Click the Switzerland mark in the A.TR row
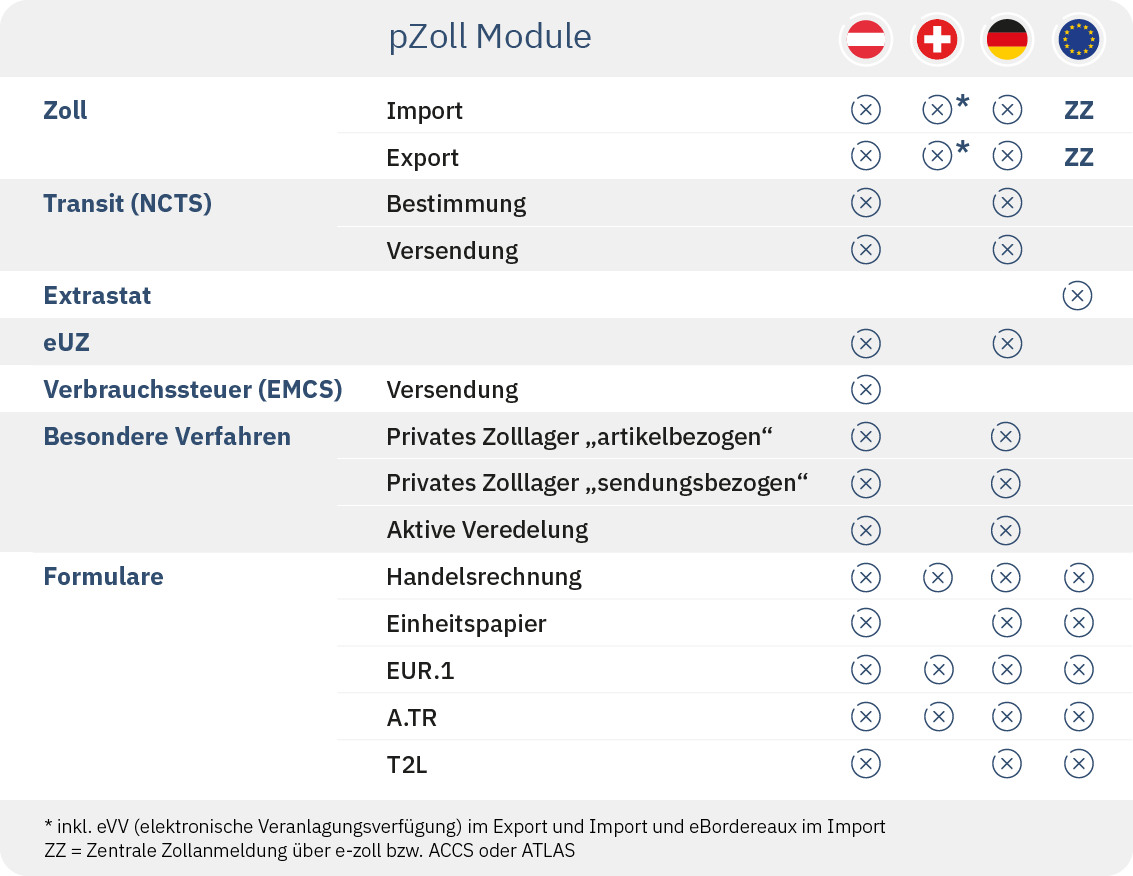The image size is (1133, 876). click(x=937, y=717)
